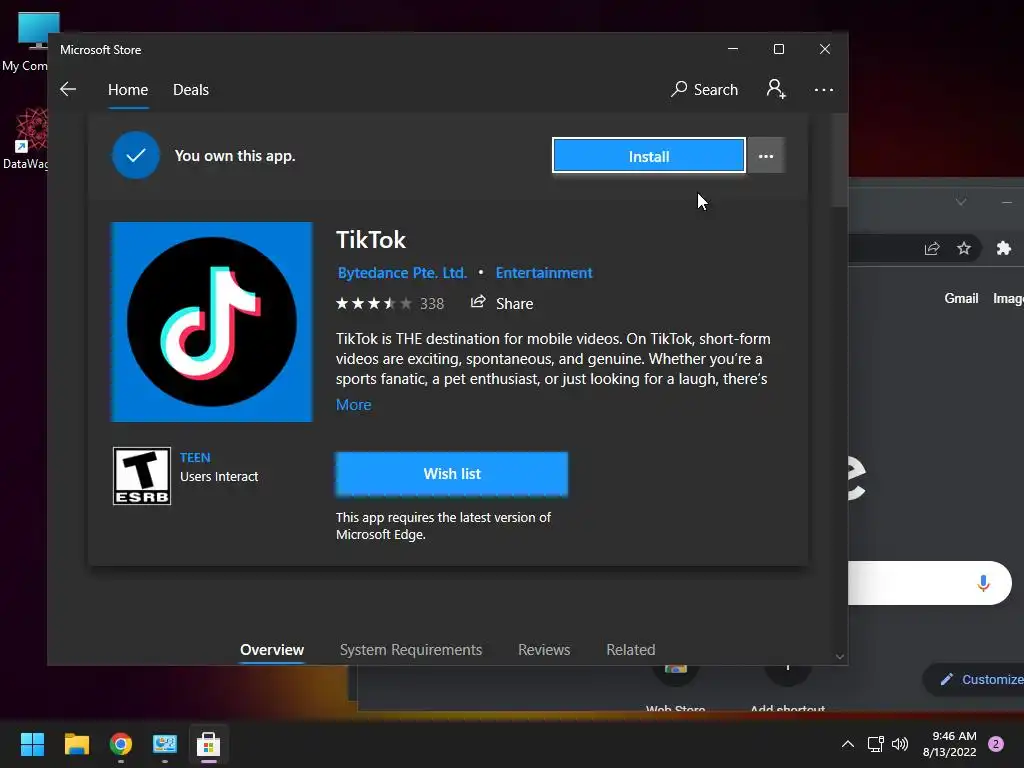
Task: Open the TEEN rating link
Action: tap(195, 458)
